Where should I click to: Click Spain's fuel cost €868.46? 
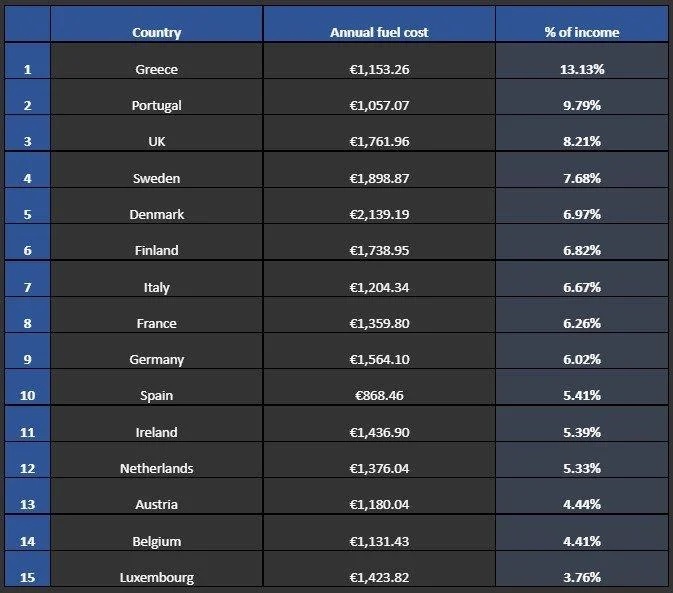tap(379, 395)
